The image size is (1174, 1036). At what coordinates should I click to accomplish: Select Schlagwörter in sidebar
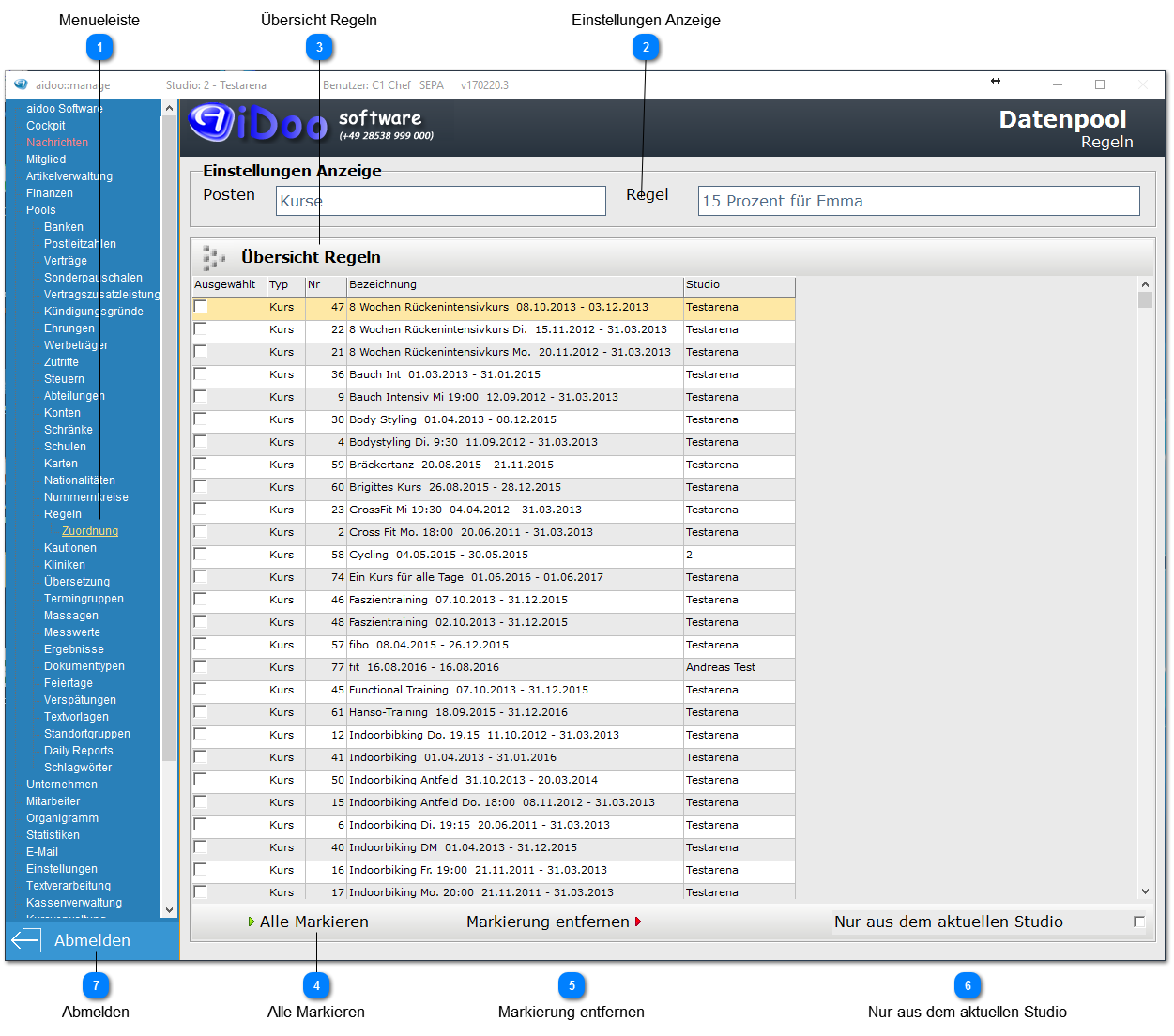pos(78,768)
